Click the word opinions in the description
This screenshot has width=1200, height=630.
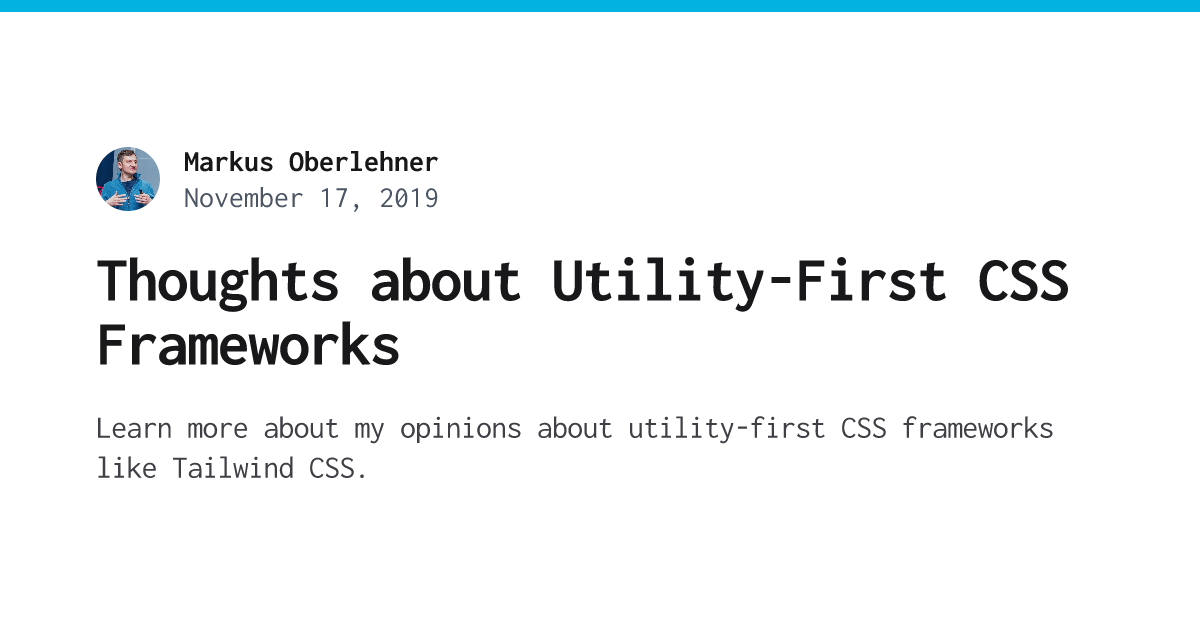[x=460, y=429]
